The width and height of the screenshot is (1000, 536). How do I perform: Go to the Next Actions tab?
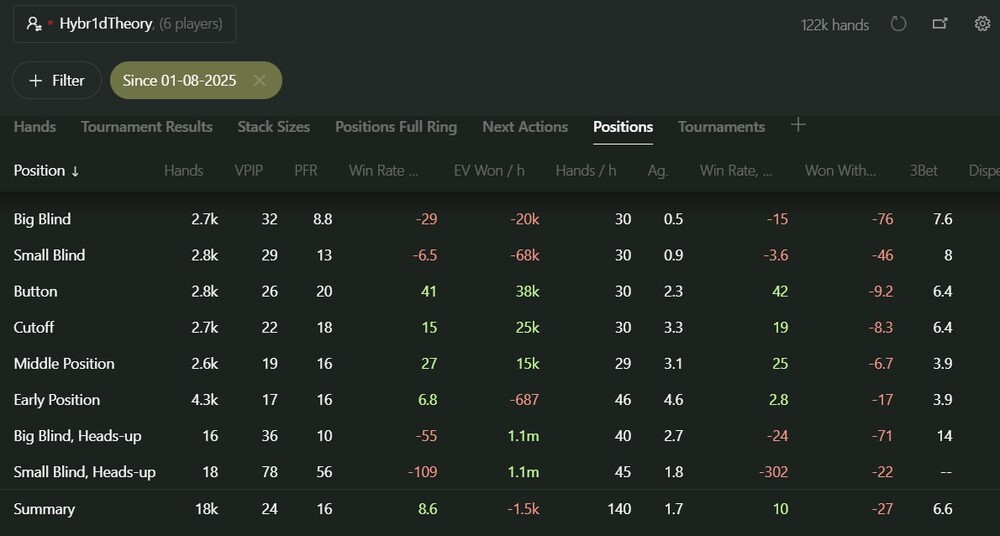pyautogui.click(x=525, y=127)
